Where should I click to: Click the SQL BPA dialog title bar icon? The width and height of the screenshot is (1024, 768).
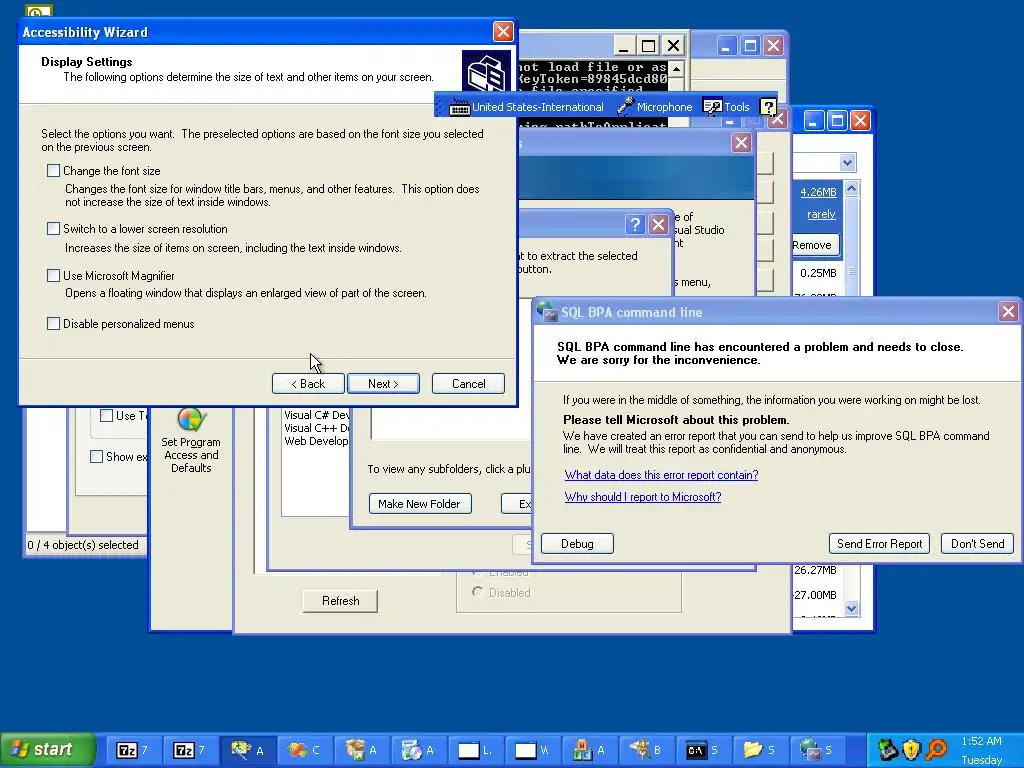[x=545, y=312]
